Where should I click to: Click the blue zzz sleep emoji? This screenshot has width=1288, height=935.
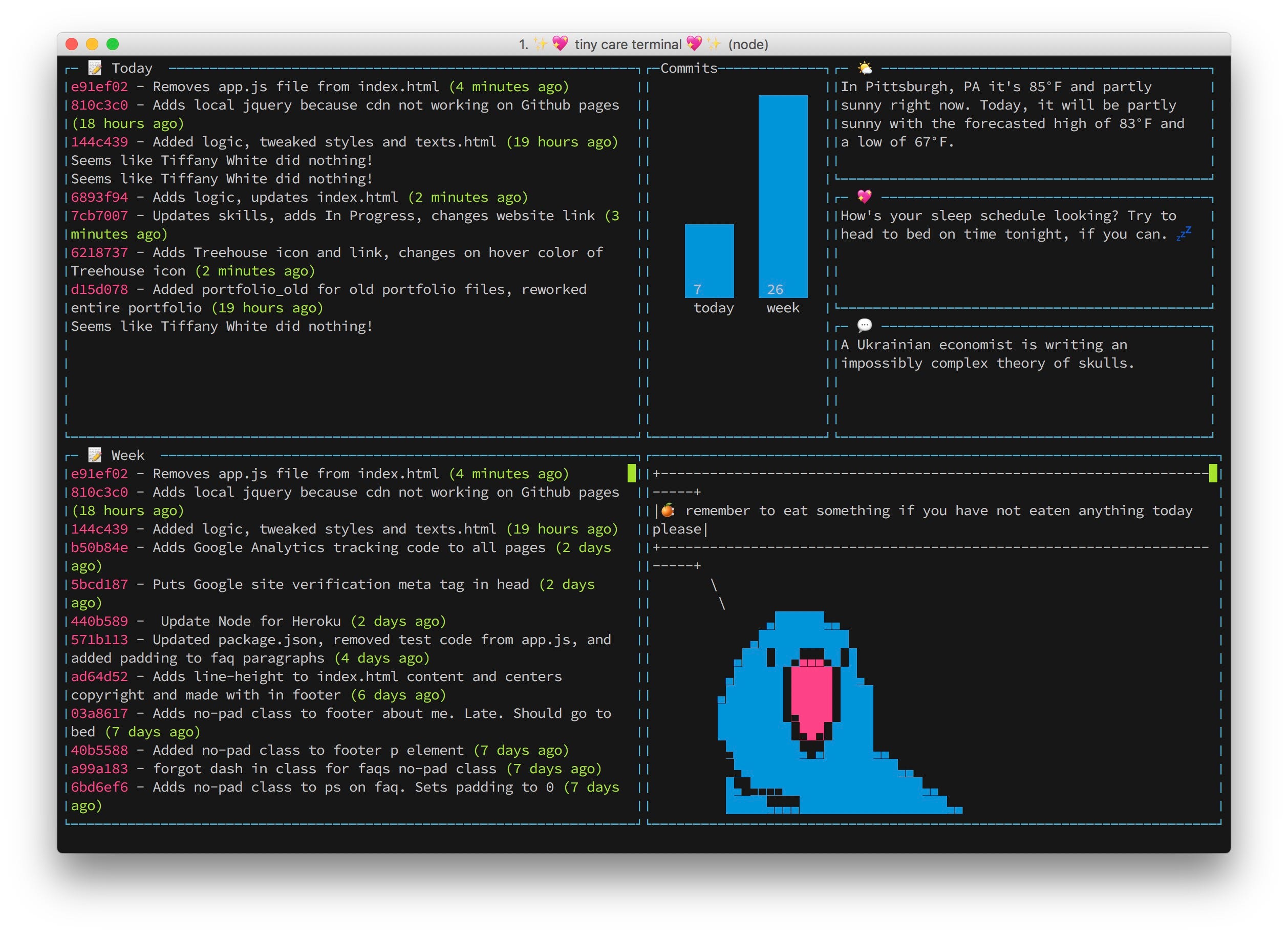(x=1184, y=233)
